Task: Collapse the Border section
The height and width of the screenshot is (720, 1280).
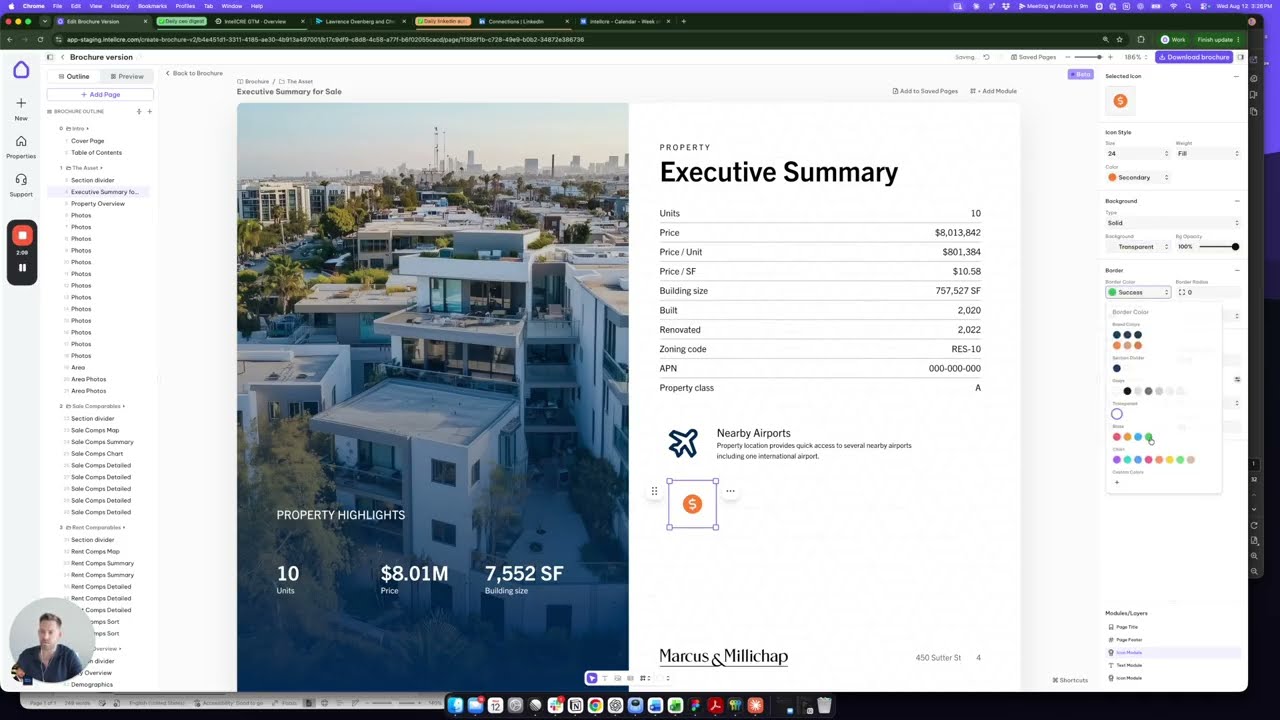Action: (1236, 270)
